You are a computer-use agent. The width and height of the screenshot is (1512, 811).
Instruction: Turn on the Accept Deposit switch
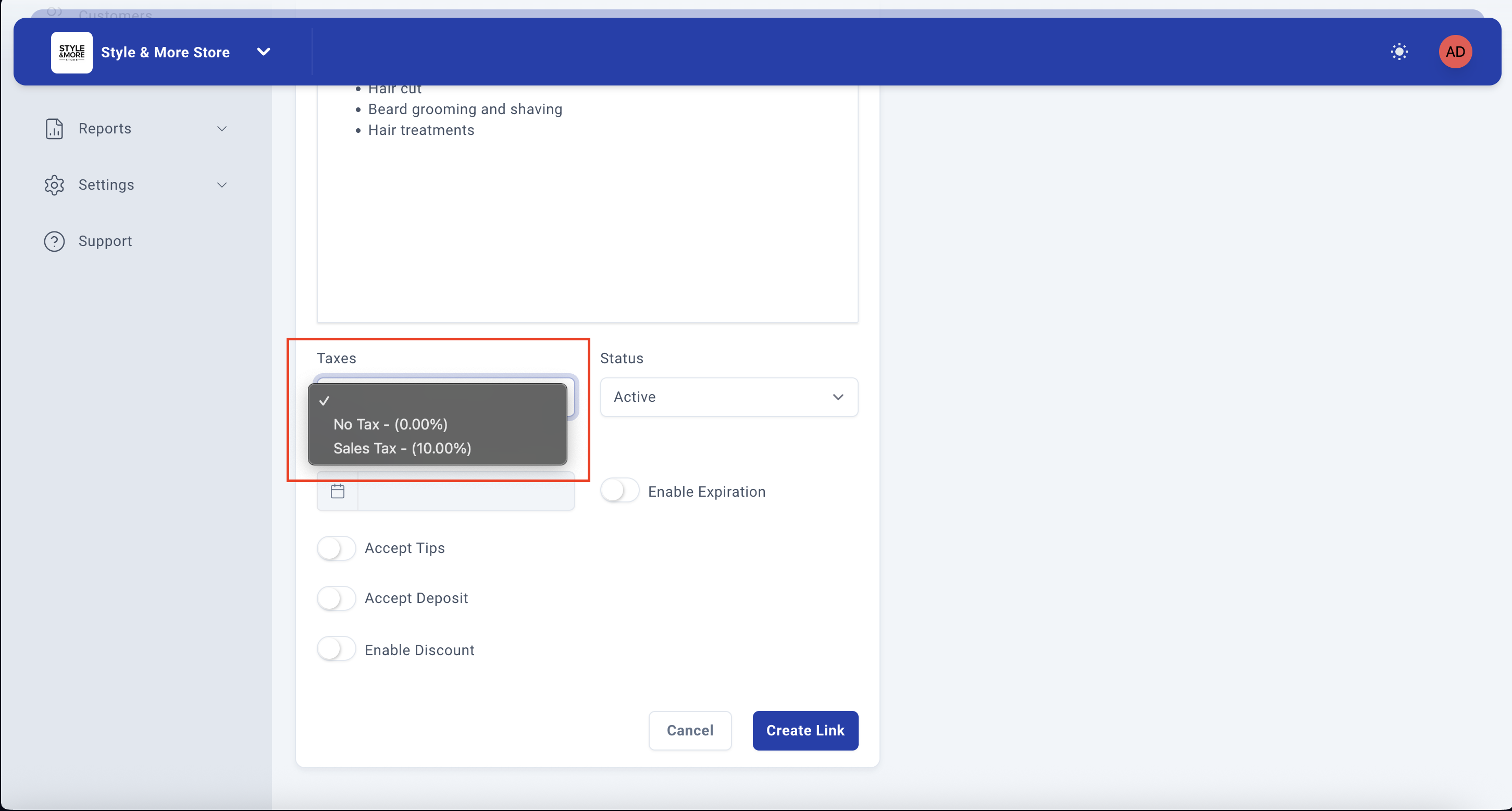pyautogui.click(x=337, y=598)
